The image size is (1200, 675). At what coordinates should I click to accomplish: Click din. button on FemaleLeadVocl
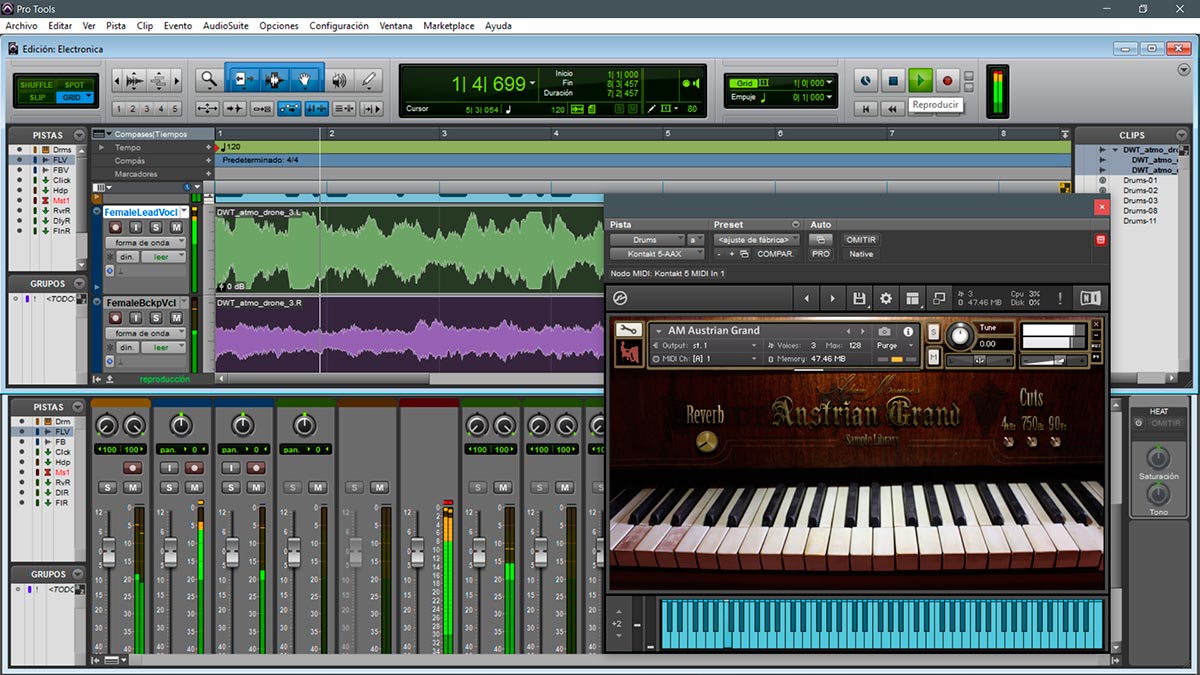tap(127, 257)
